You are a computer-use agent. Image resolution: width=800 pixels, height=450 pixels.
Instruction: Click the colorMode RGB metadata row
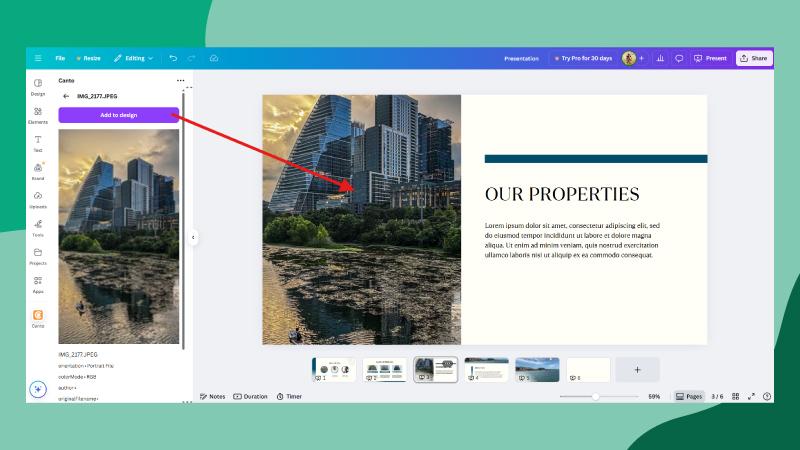click(x=77, y=377)
